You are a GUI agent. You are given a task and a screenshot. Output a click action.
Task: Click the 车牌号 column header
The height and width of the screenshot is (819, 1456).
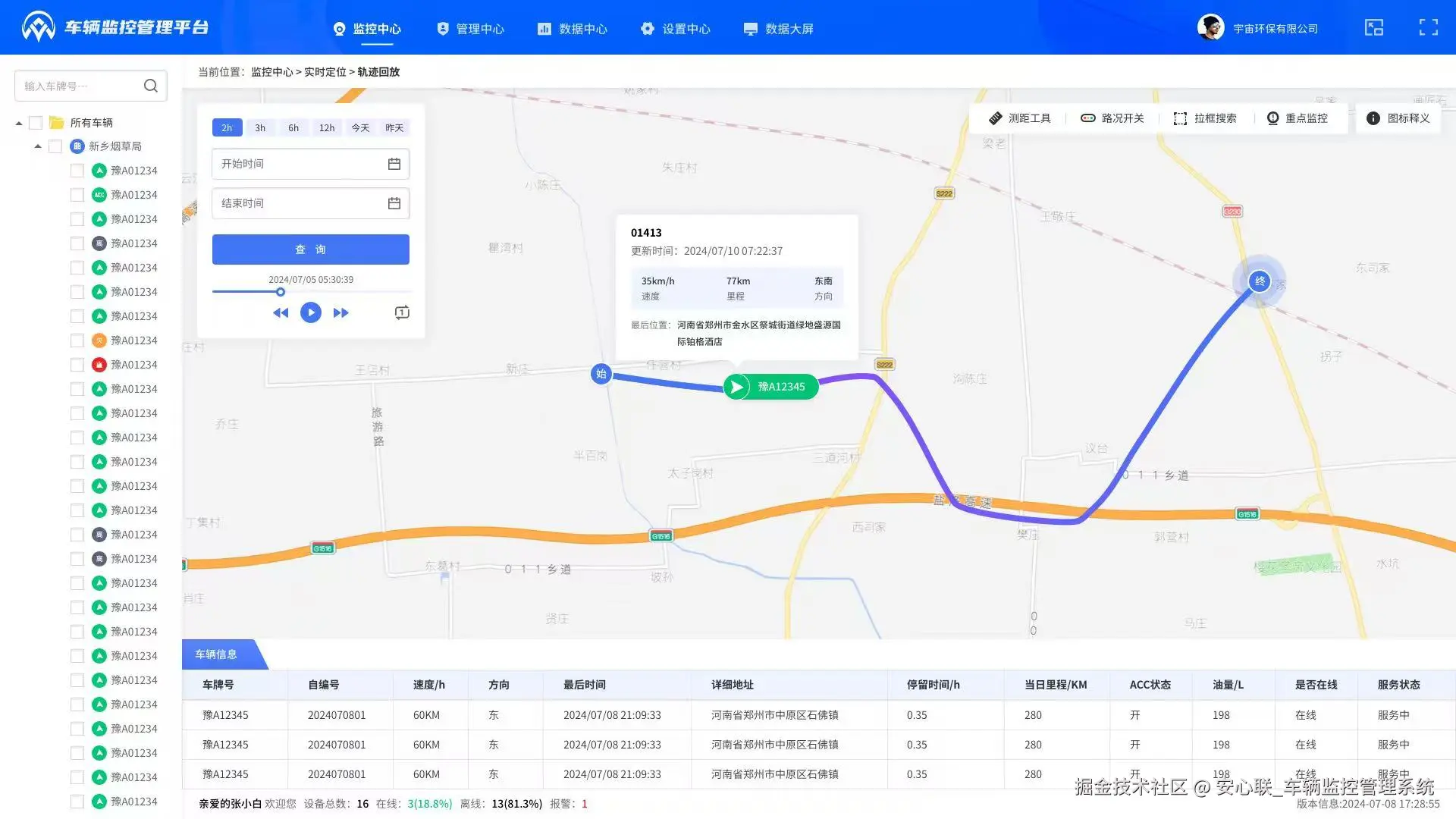click(218, 685)
